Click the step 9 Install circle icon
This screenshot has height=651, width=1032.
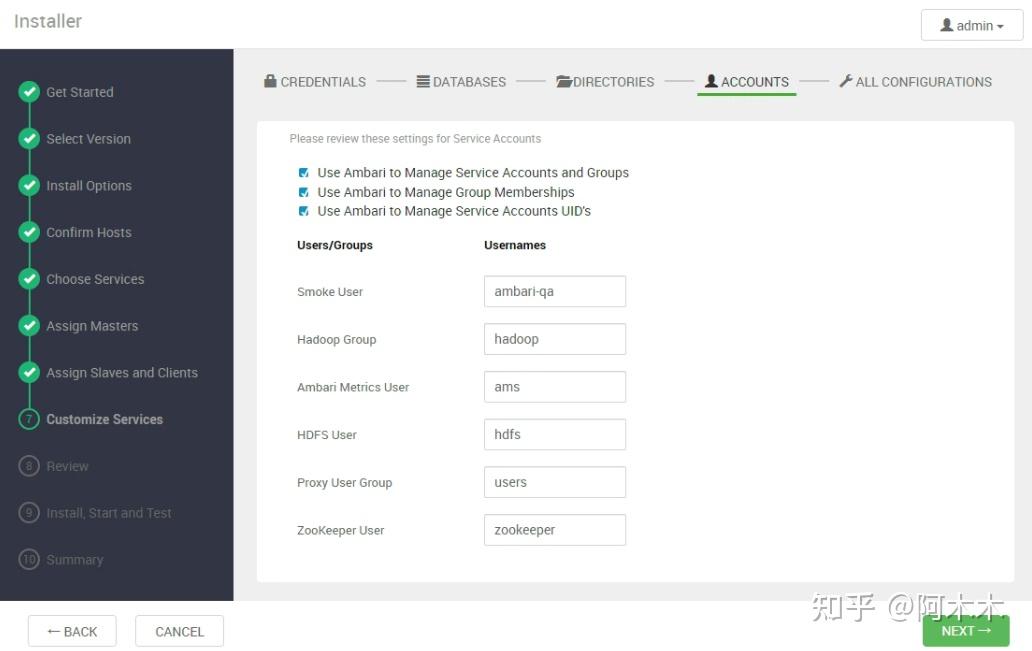click(x=29, y=513)
